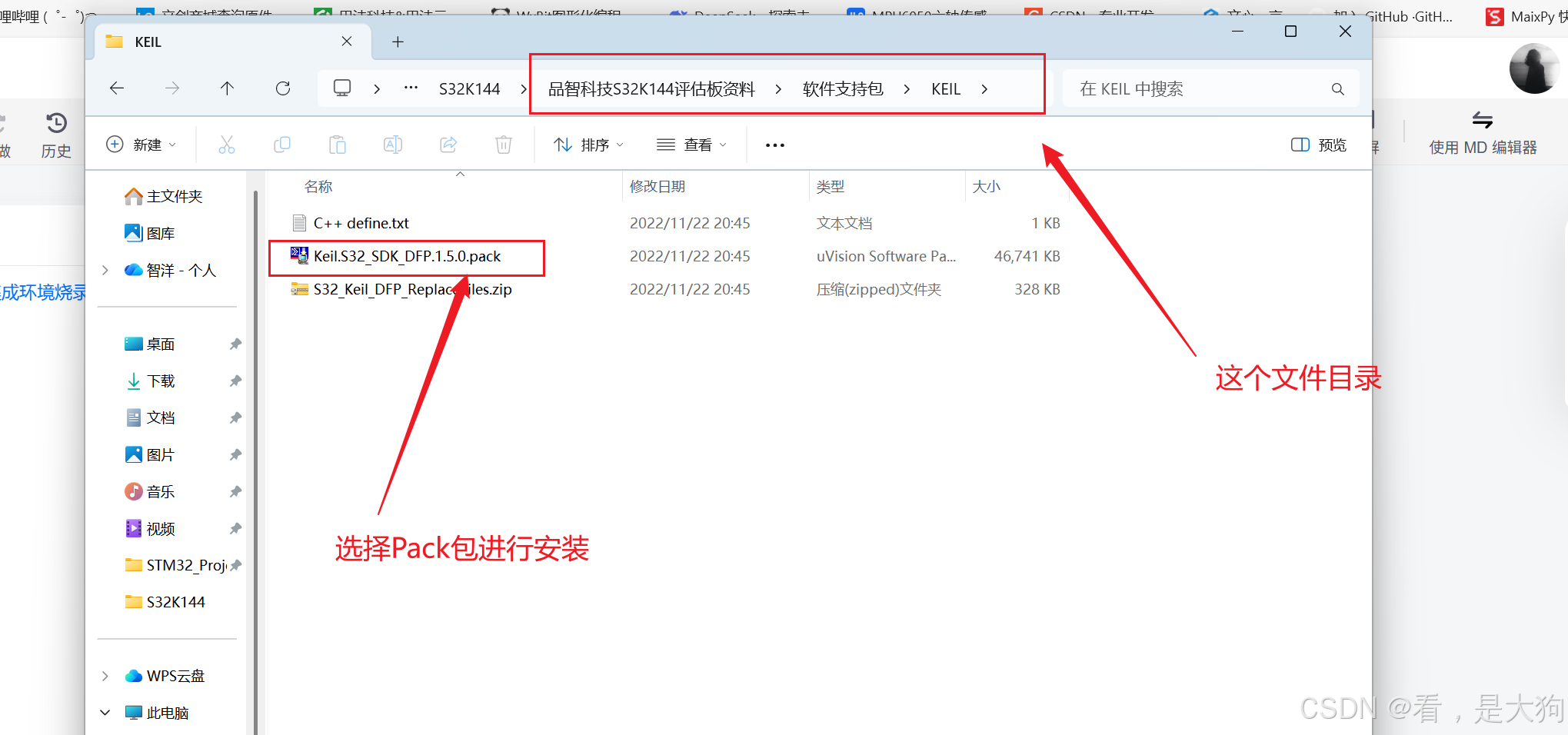The width and height of the screenshot is (1568, 735).
Task: Click the zip file folder icon
Action: 299,289
